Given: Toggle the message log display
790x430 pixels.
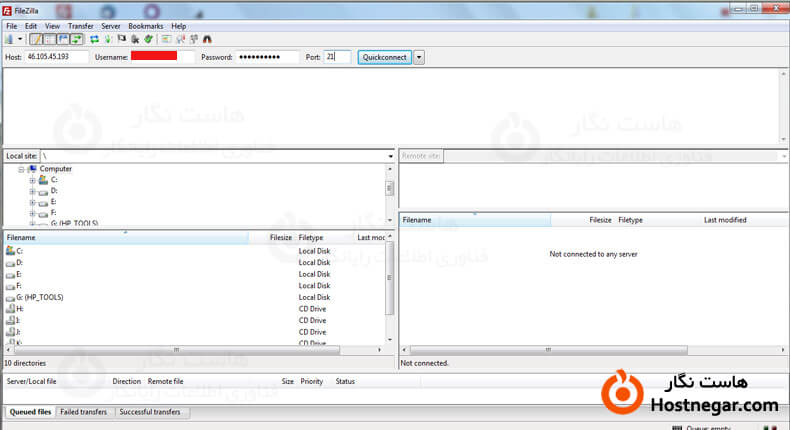Looking at the screenshot, I should point(36,39).
